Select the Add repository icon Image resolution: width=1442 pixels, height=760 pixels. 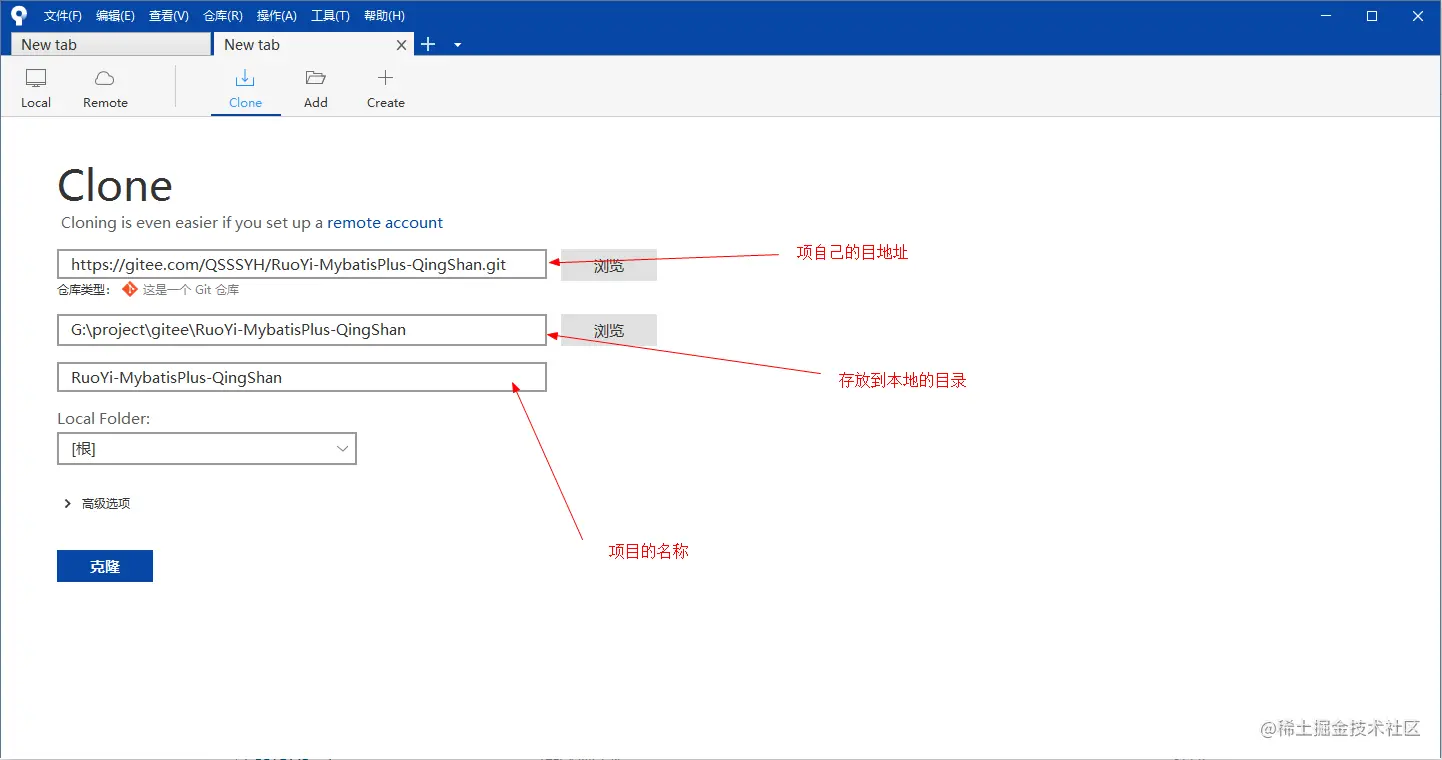[x=316, y=89]
